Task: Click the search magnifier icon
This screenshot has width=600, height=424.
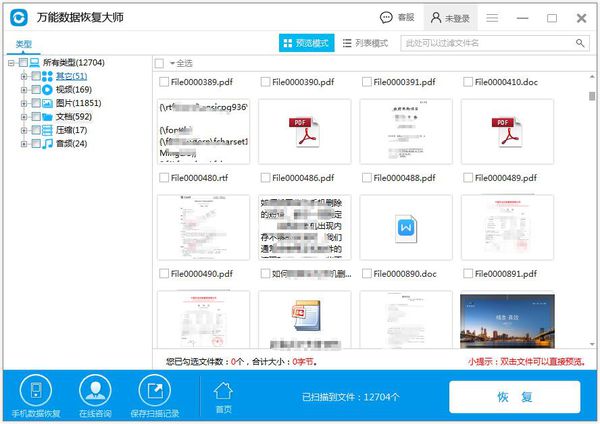Action: coord(580,43)
